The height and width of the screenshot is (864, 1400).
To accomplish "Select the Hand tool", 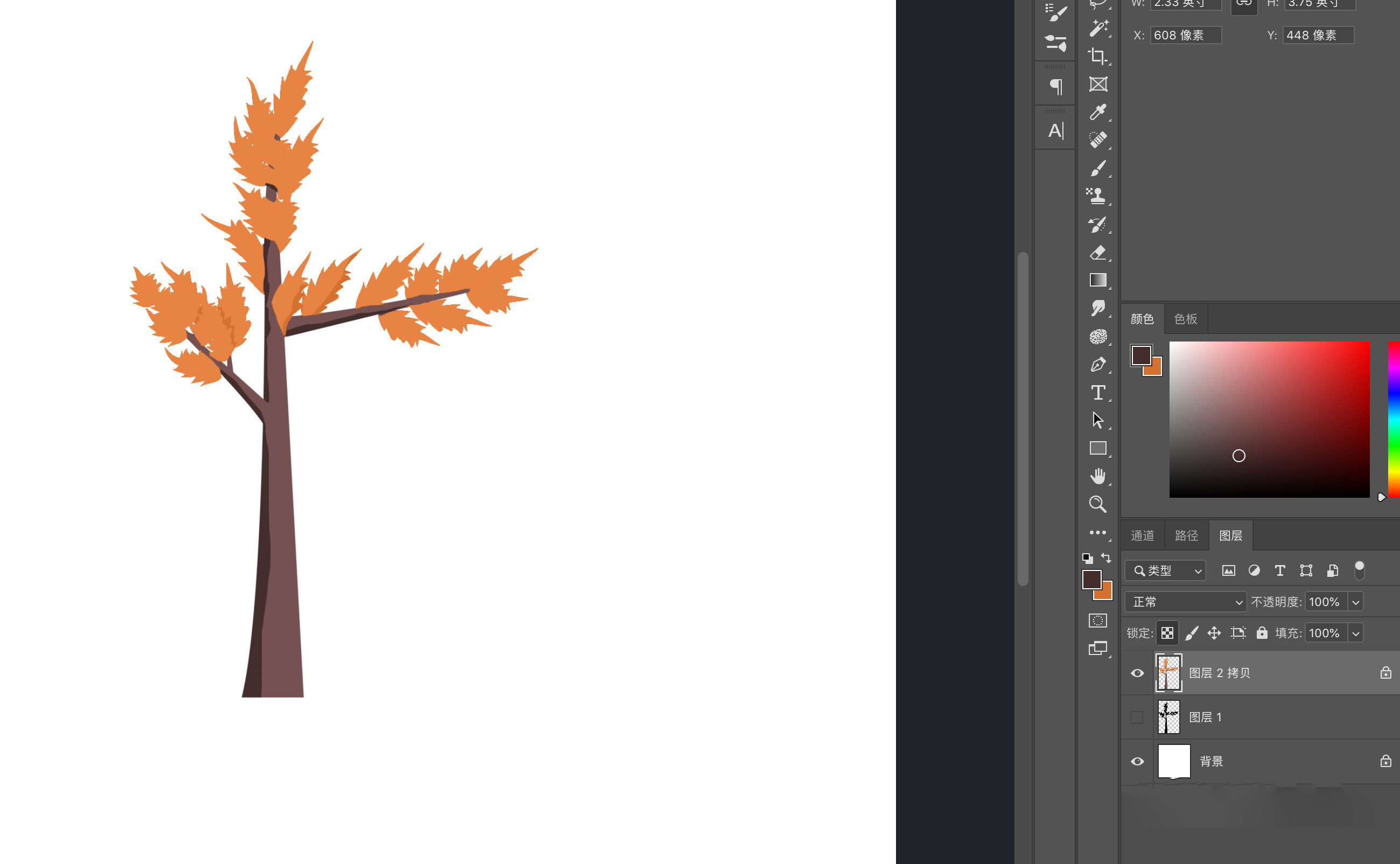I will click(x=1097, y=476).
